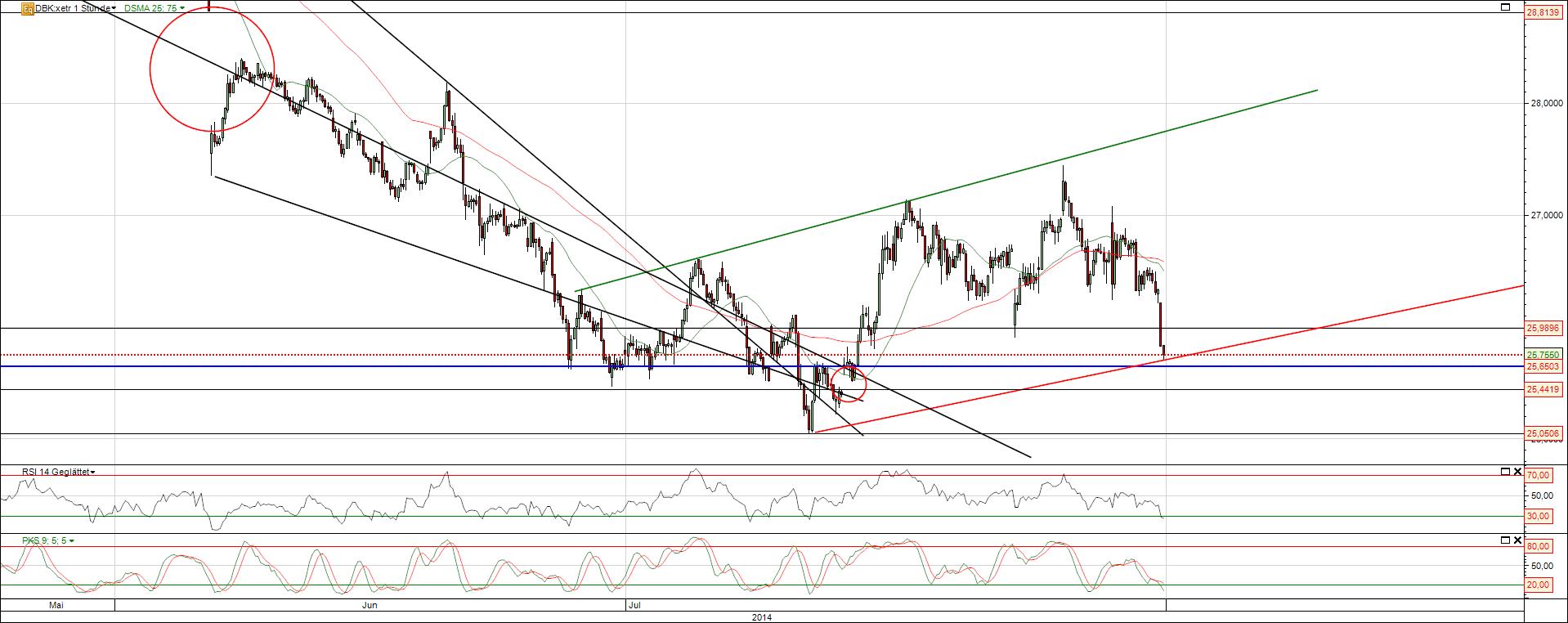
Task: Click the 25,9896 horizontal level label
Action: point(1544,328)
